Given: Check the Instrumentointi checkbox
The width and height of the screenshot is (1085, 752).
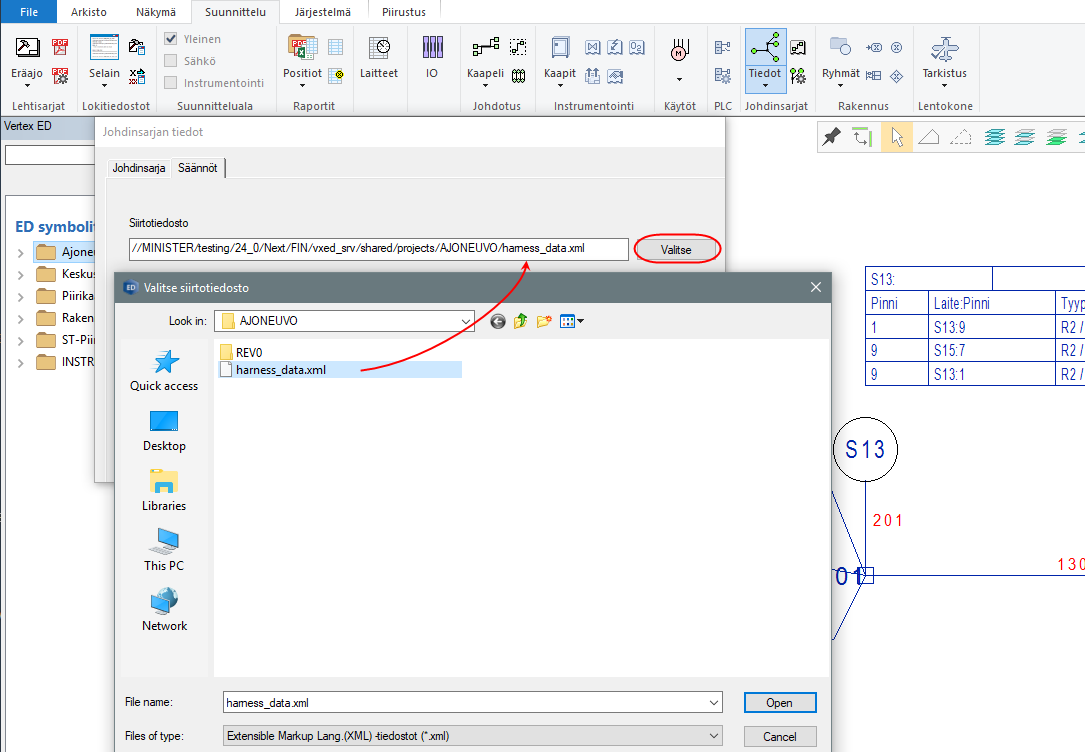Looking at the screenshot, I should click(171, 83).
